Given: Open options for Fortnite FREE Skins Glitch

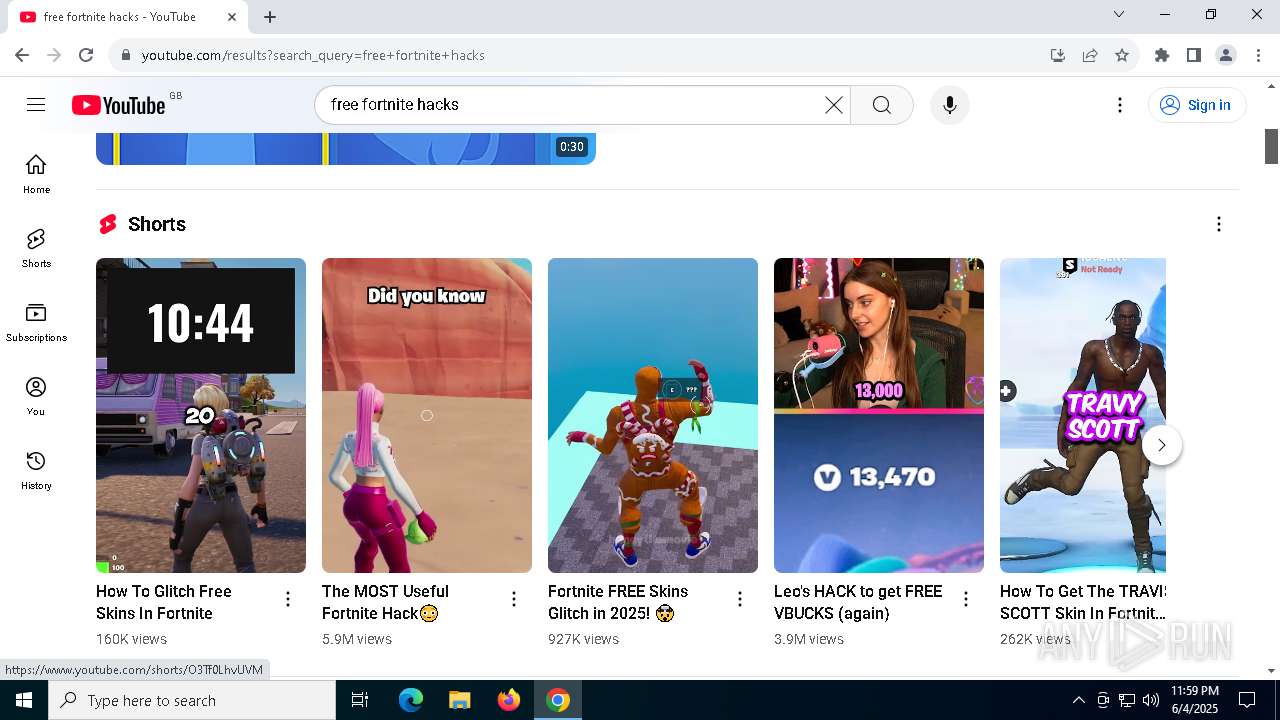Looking at the screenshot, I should [740, 599].
